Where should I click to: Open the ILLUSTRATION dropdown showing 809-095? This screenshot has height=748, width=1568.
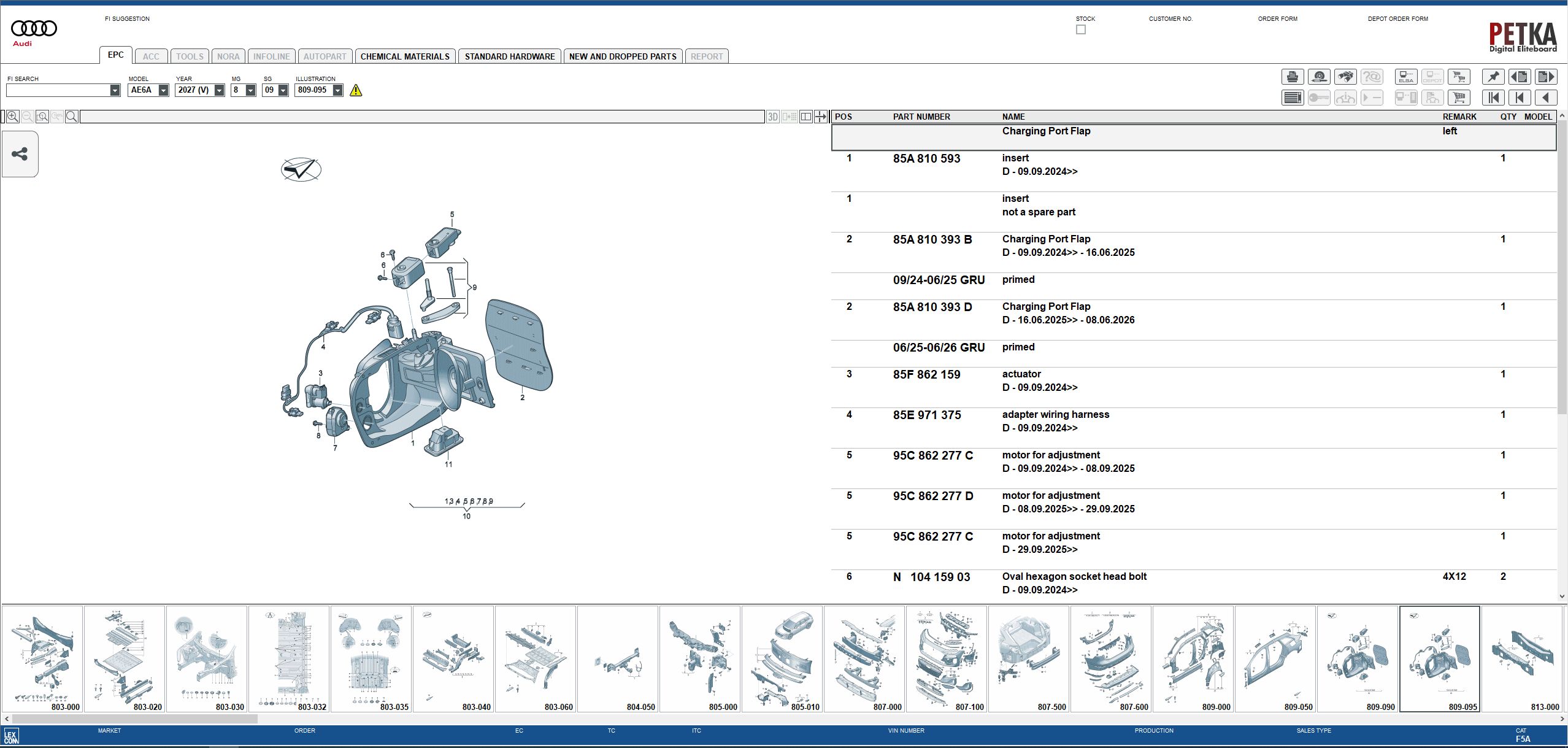(x=338, y=90)
